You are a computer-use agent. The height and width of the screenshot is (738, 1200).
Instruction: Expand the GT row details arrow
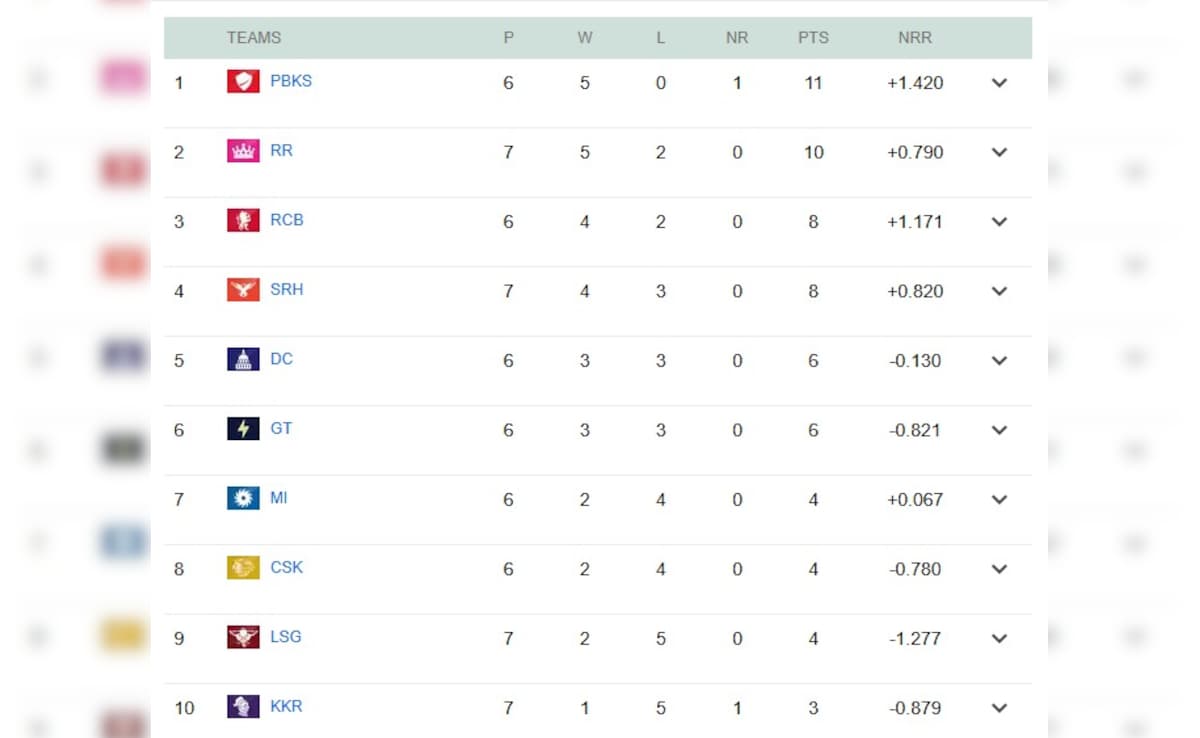pos(999,430)
